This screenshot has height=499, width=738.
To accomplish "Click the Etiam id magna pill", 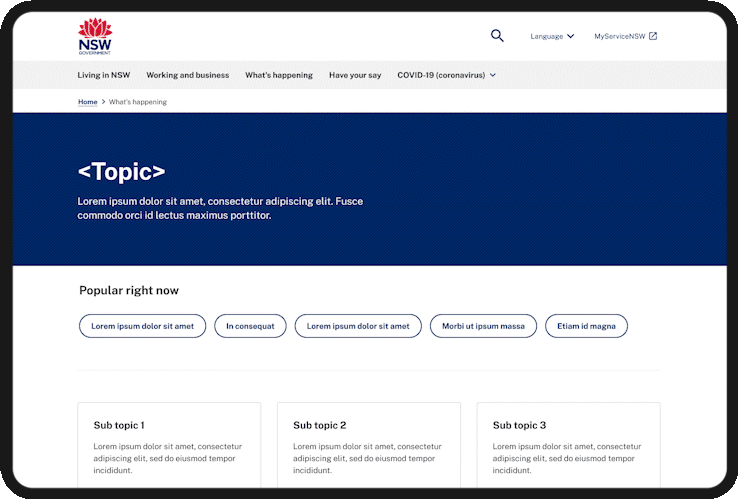I will 586,326.
